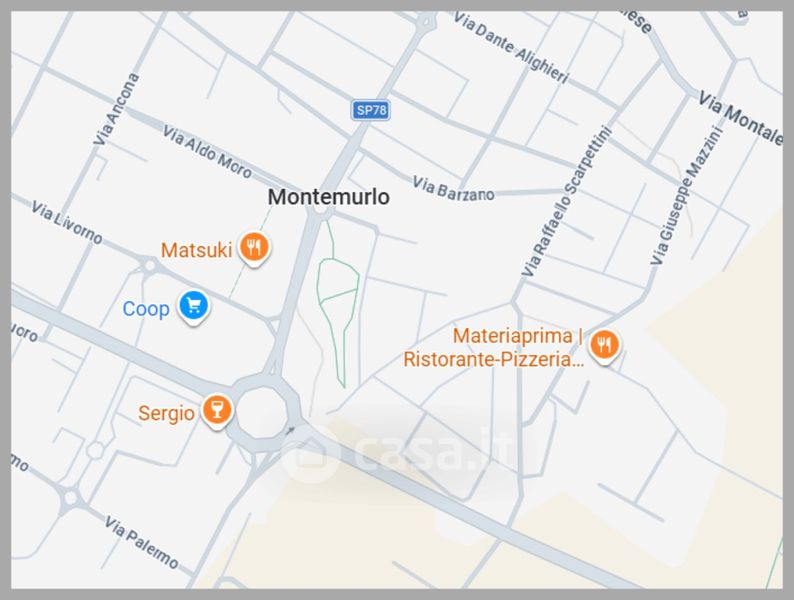Click the Via Aldo Moro street label
The width and height of the screenshot is (794, 600).
pos(207,152)
